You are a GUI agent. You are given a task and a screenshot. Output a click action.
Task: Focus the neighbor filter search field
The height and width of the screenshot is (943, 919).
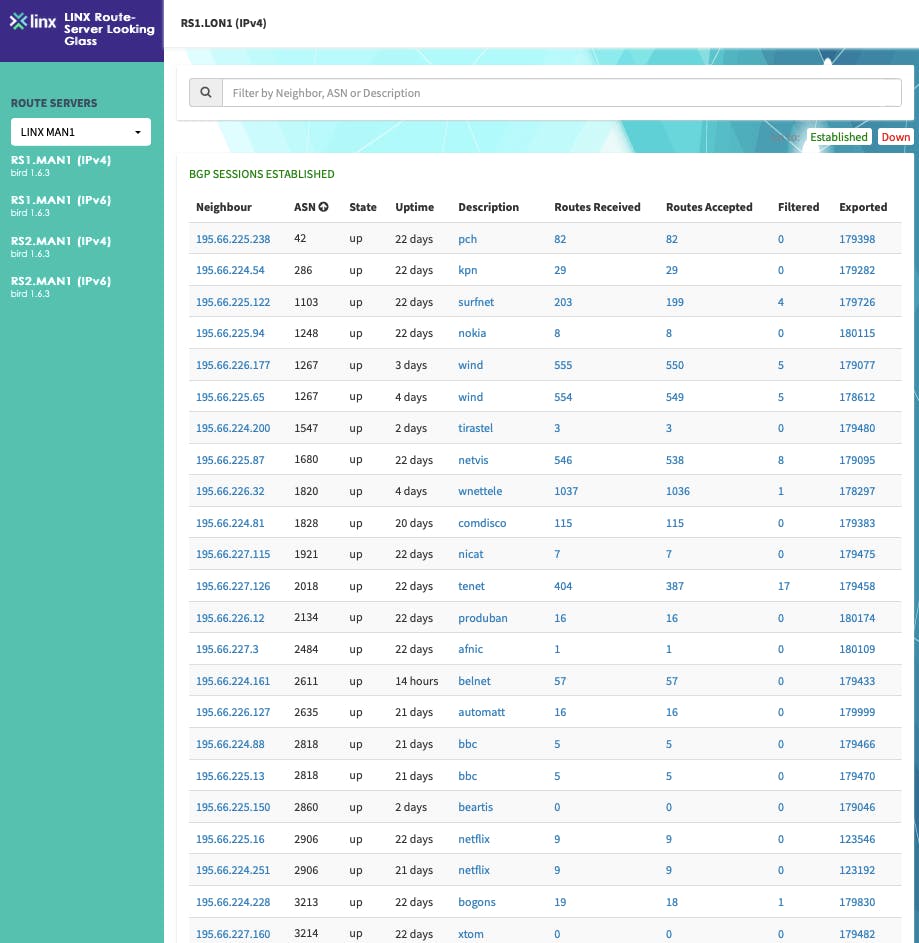pos(560,93)
